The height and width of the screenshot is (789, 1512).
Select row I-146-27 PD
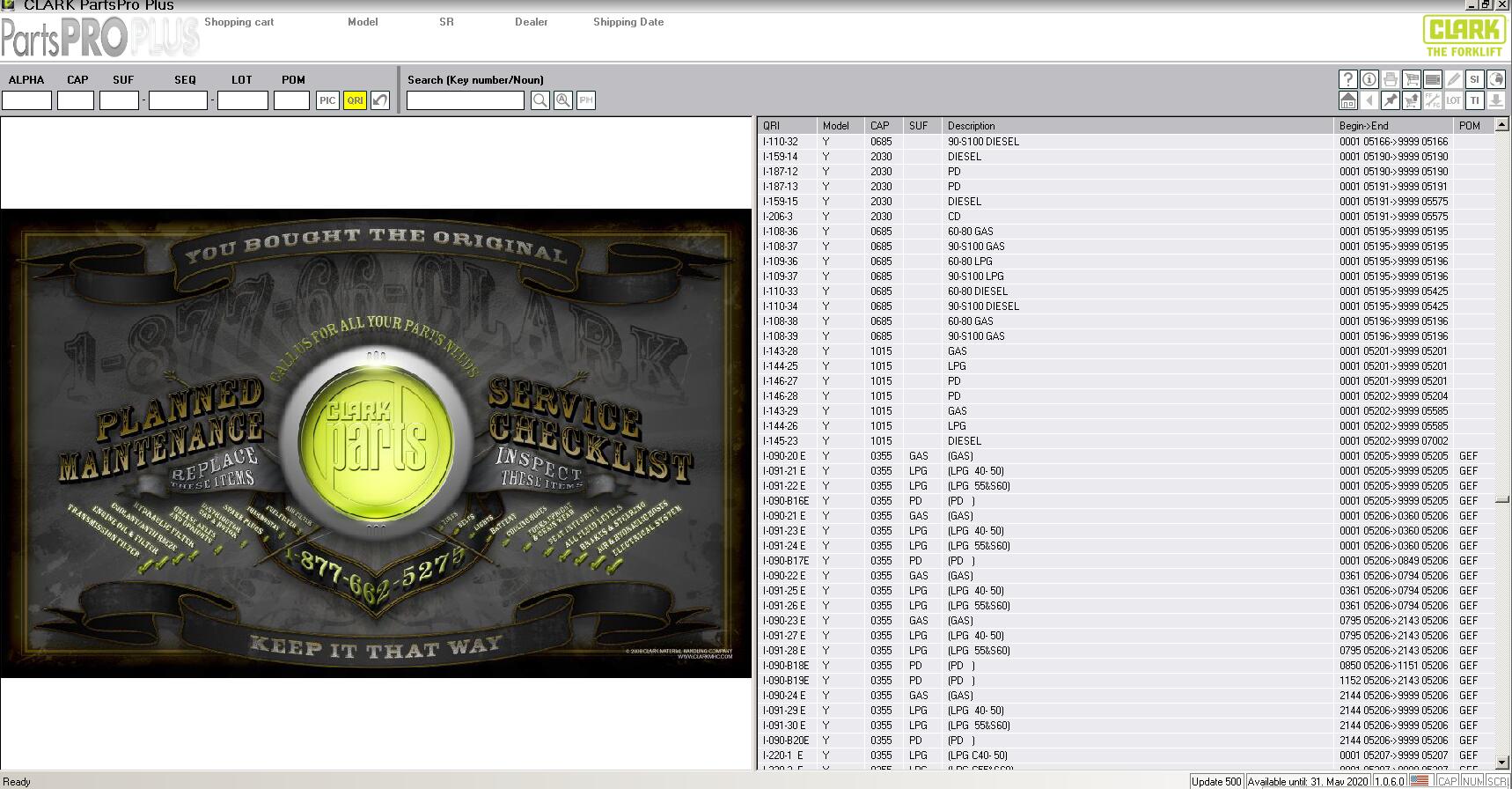[x=1127, y=380]
